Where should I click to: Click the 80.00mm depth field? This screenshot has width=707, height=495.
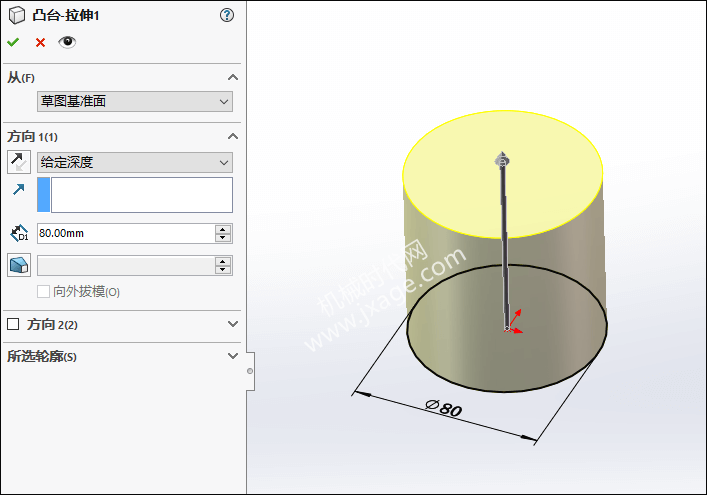point(126,234)
